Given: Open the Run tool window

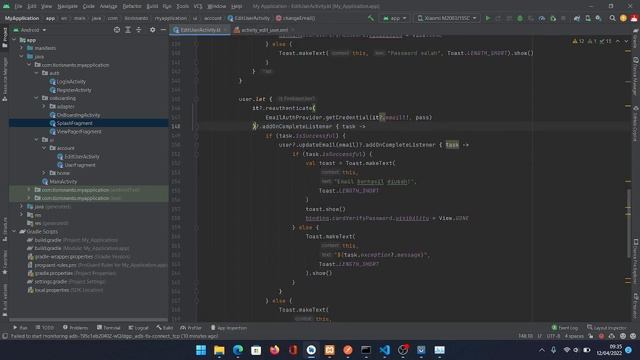Looking at the screenshot, I should point(20,328).
